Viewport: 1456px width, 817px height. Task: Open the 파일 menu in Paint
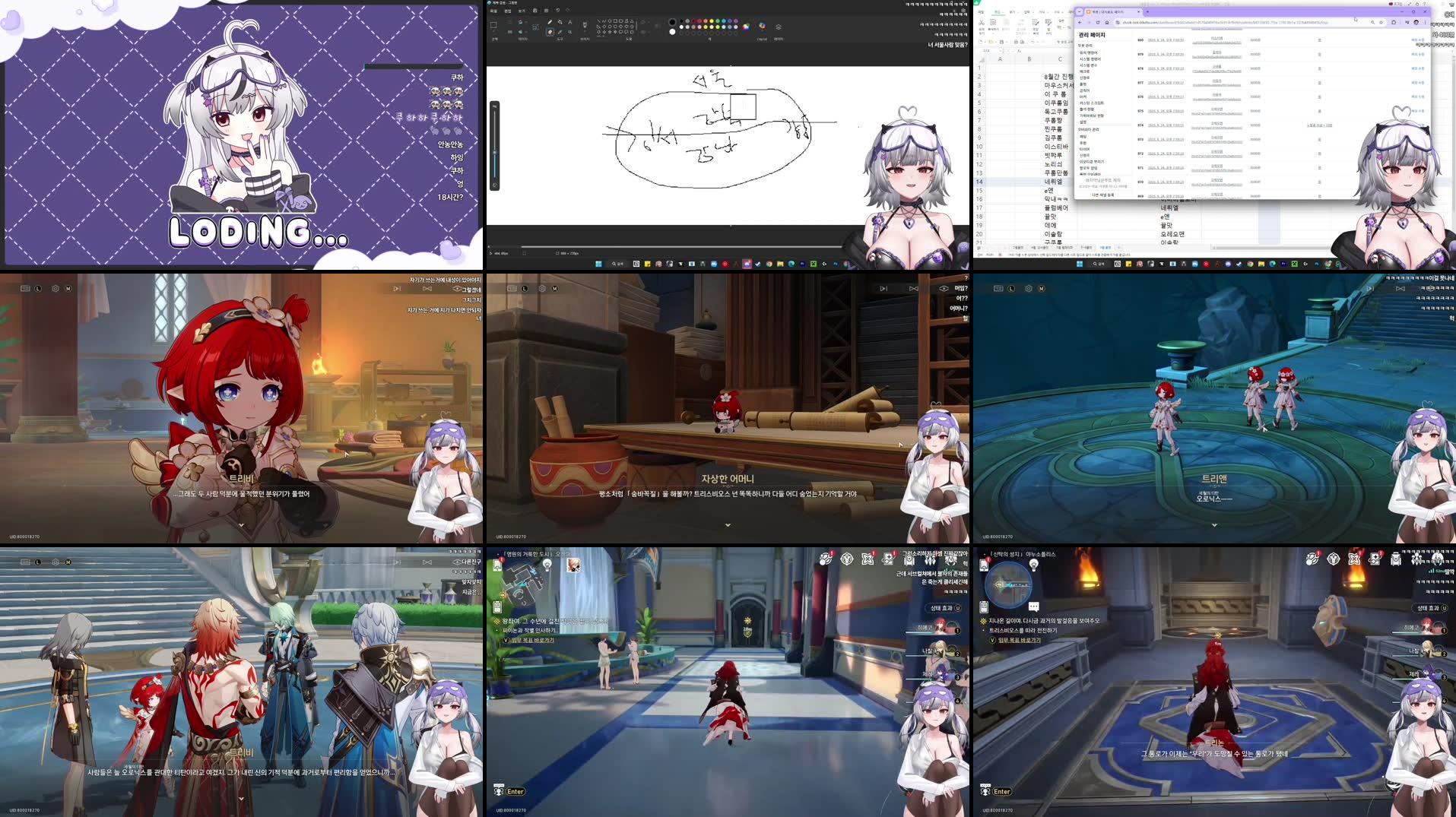(493, 11)
